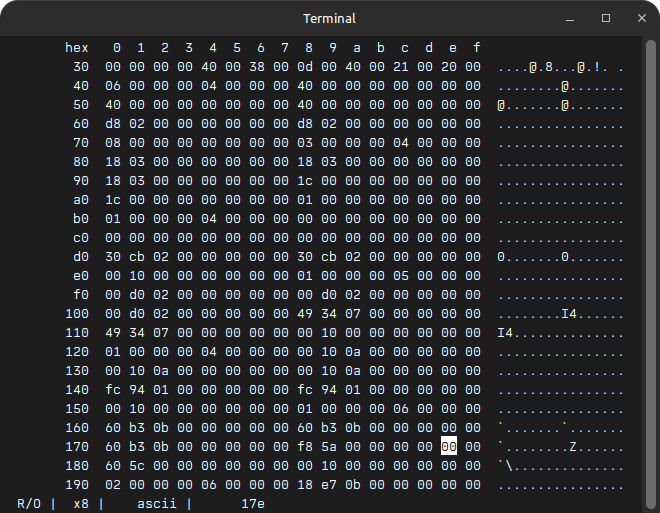
Task: Click the R/O read-only indicator in status bar
Action: click(x=29, y=504)
